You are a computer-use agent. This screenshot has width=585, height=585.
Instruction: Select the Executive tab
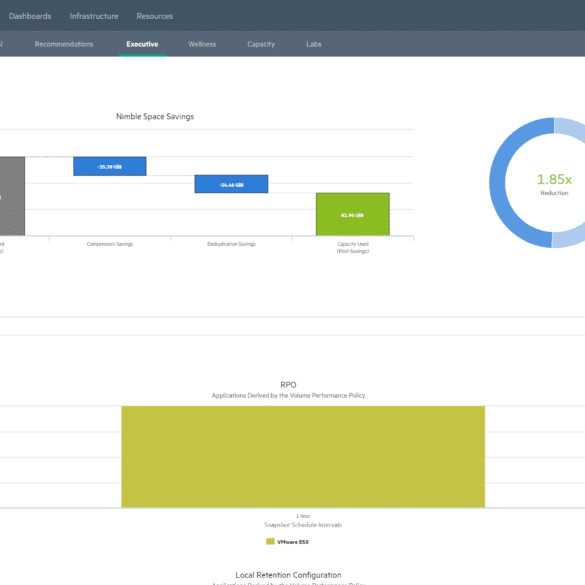pos(142,44)
